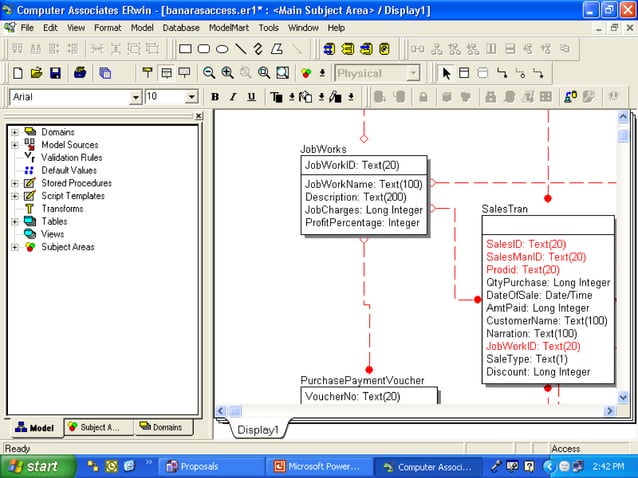Click the line color pen tool
Viewport: 638px width, 478px height.
(335, 97)
